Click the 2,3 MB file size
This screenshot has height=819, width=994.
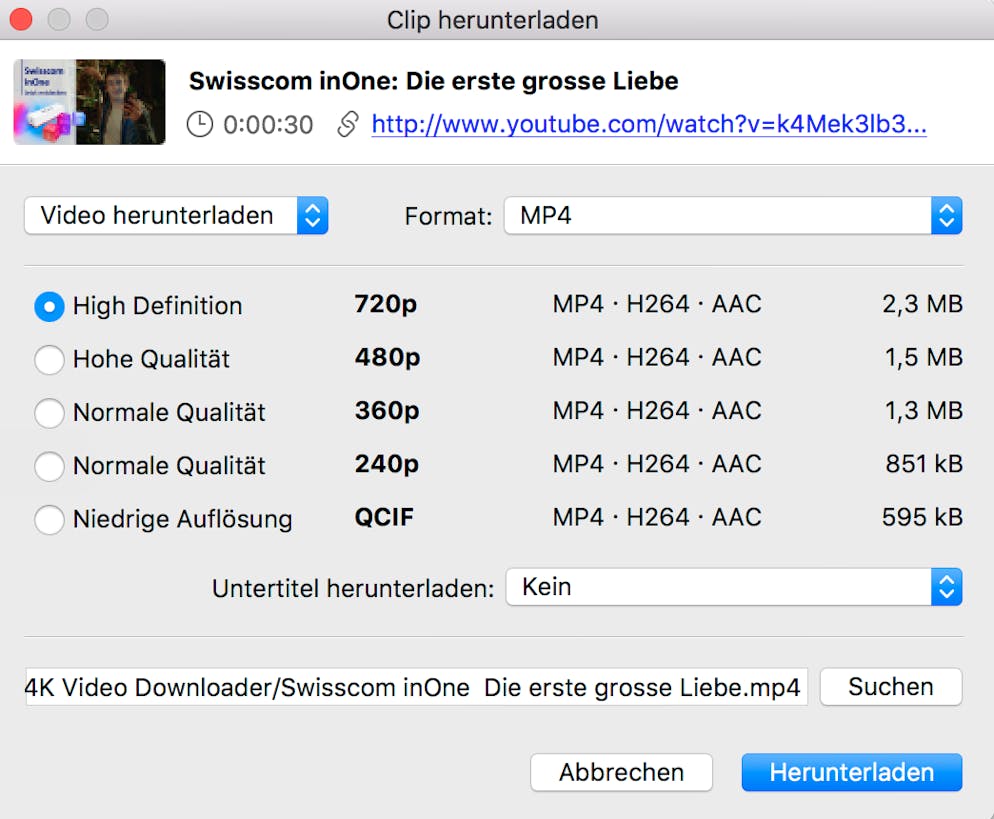coord(922,304)
